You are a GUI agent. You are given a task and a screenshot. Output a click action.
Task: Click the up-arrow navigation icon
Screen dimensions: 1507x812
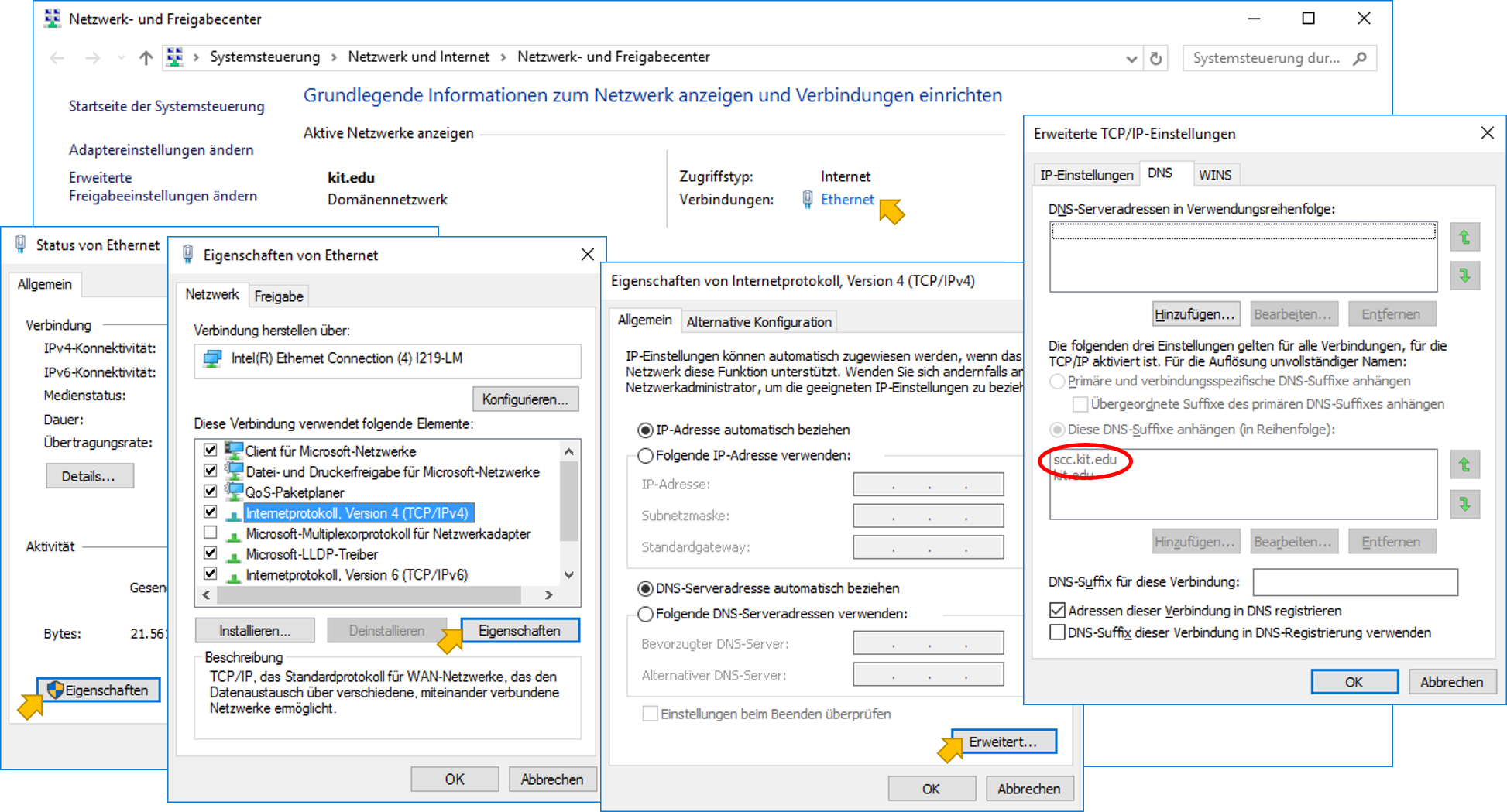[x=146, y=58]
